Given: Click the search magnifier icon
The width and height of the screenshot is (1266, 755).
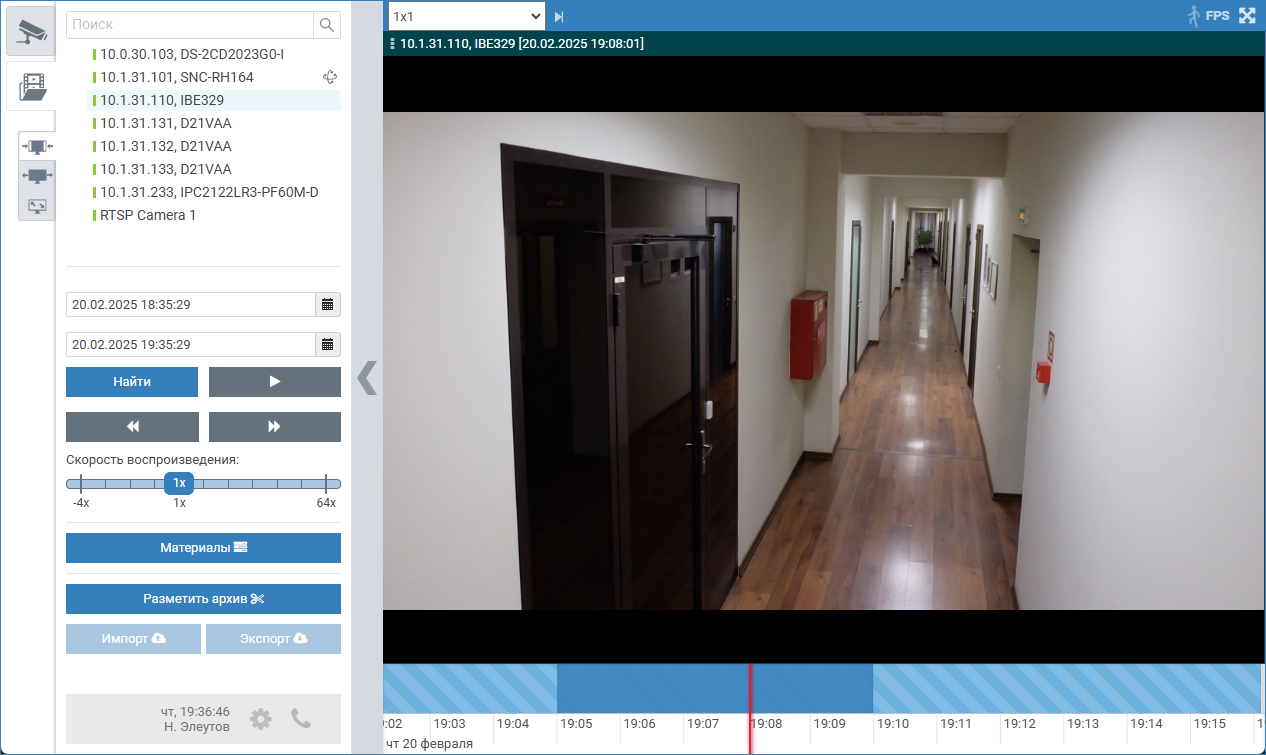Looking at the screenshot, I should [x=327, y=25].
